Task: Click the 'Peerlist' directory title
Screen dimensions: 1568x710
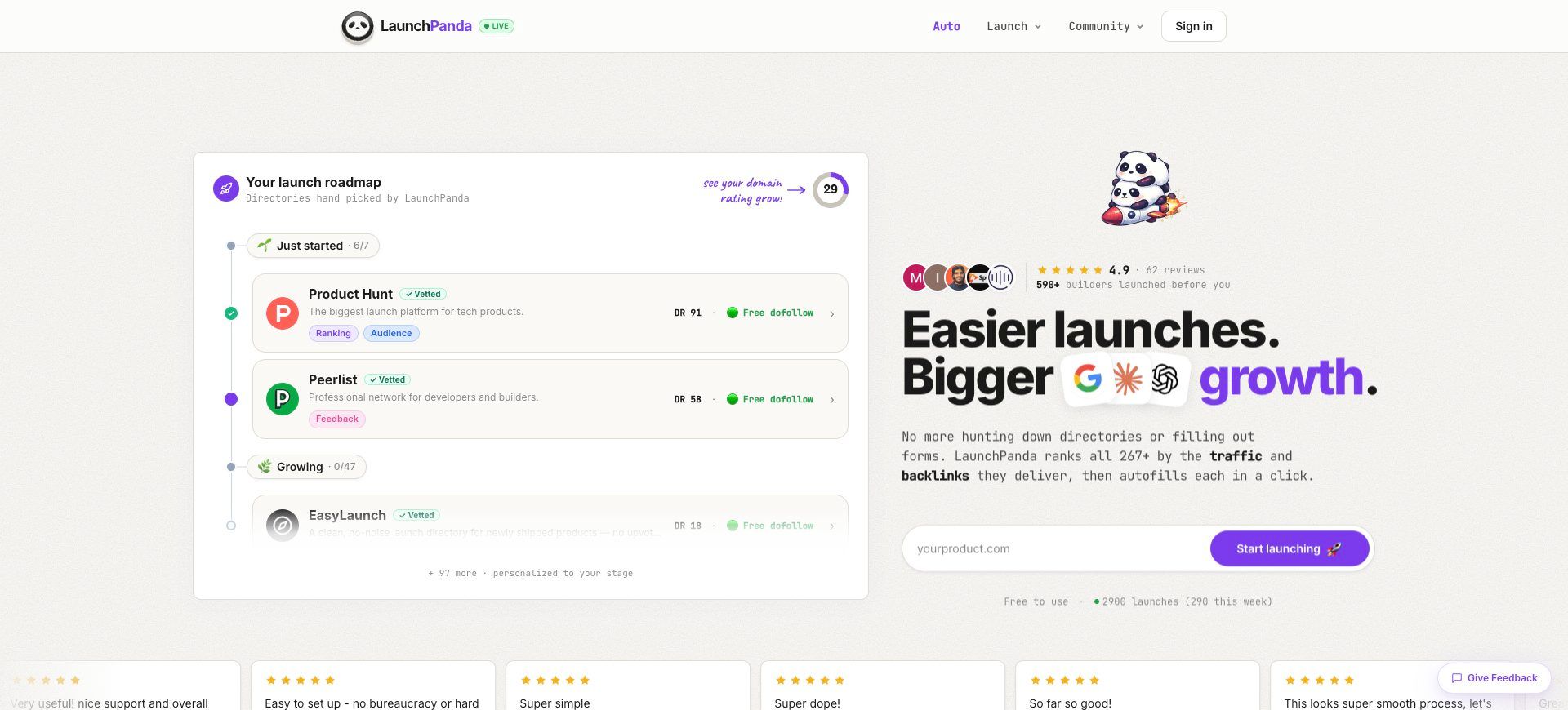Action: pos(332,379)
